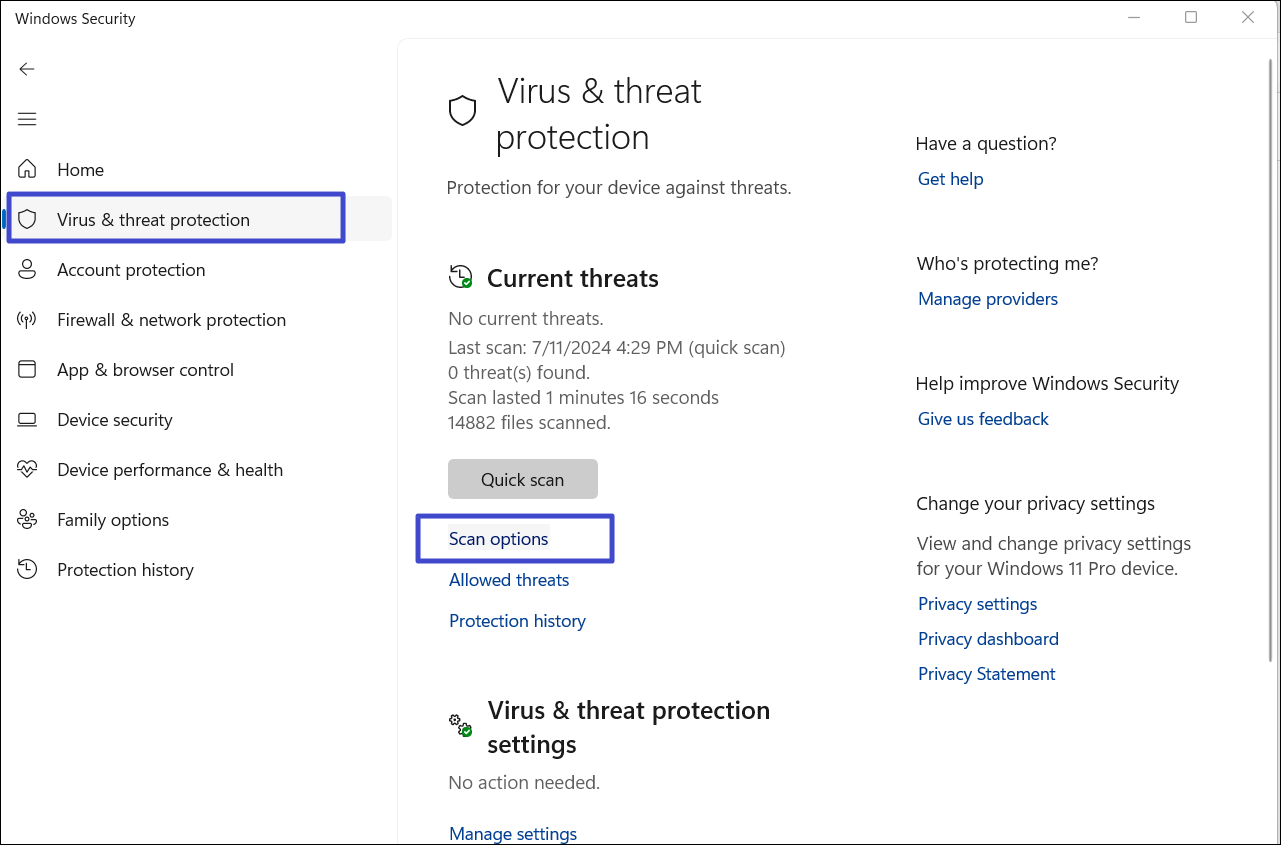Viewport: 1281px width, 845px height.
Task: Open Manage providers link
Action: (x=987, y=299)
